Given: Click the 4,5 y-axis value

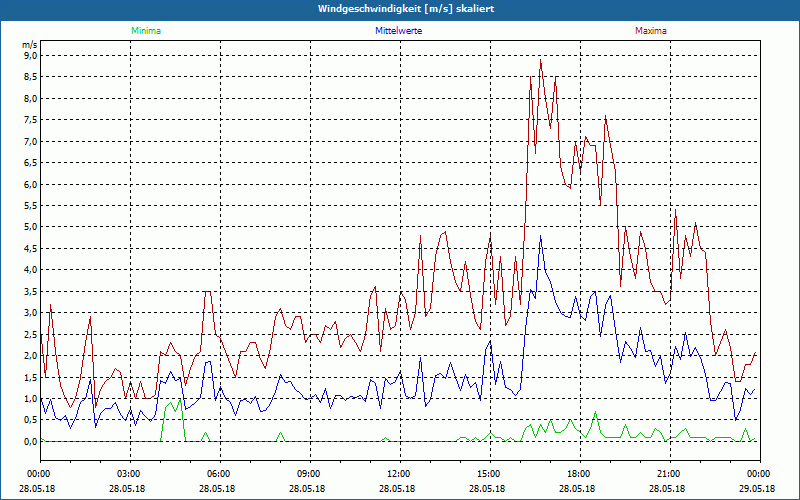Looking at the screenshot, I should pos(32,248).
